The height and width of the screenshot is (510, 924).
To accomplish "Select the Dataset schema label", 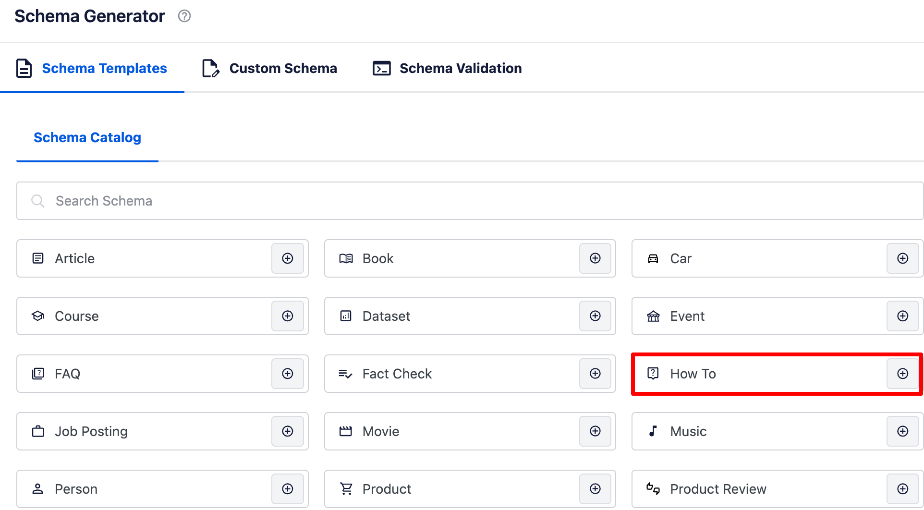I will pyautogui.click(x=386, y=316).
